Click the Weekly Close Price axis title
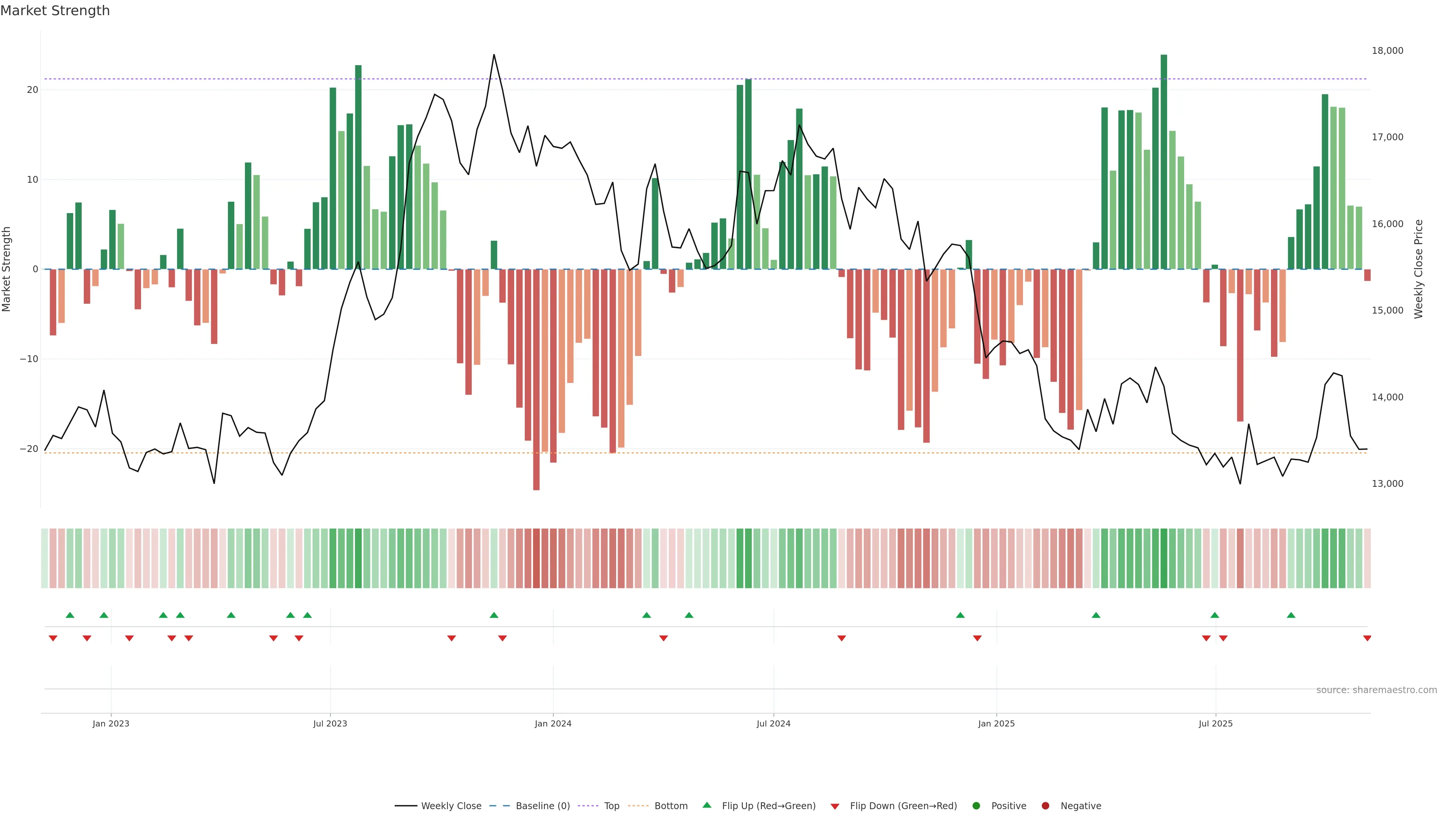Screen dimensions: 1456x819 tap(1418, 269)
